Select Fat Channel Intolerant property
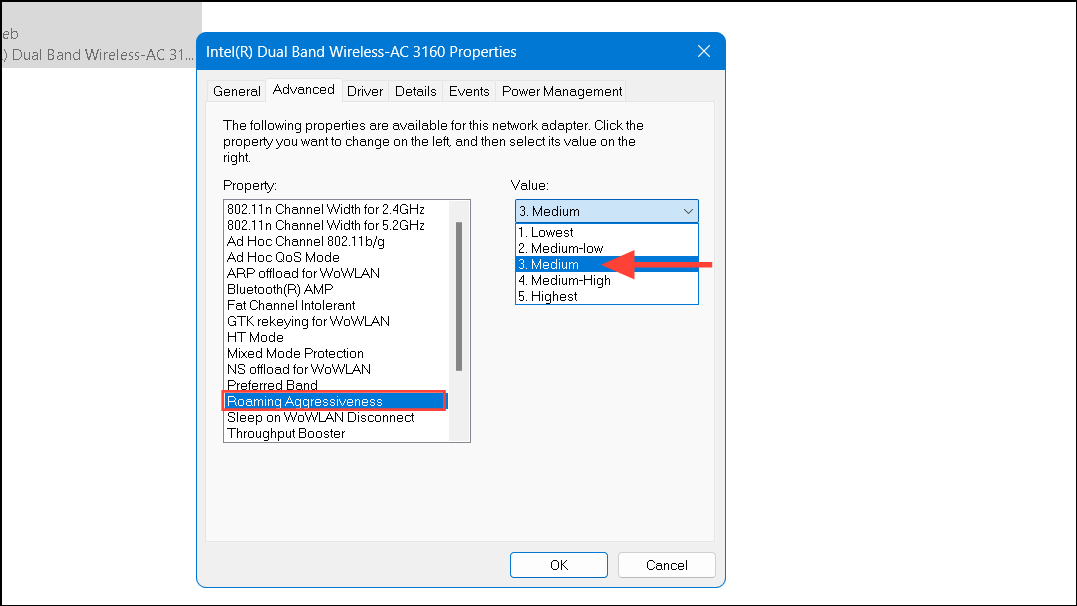 point(337,305)
